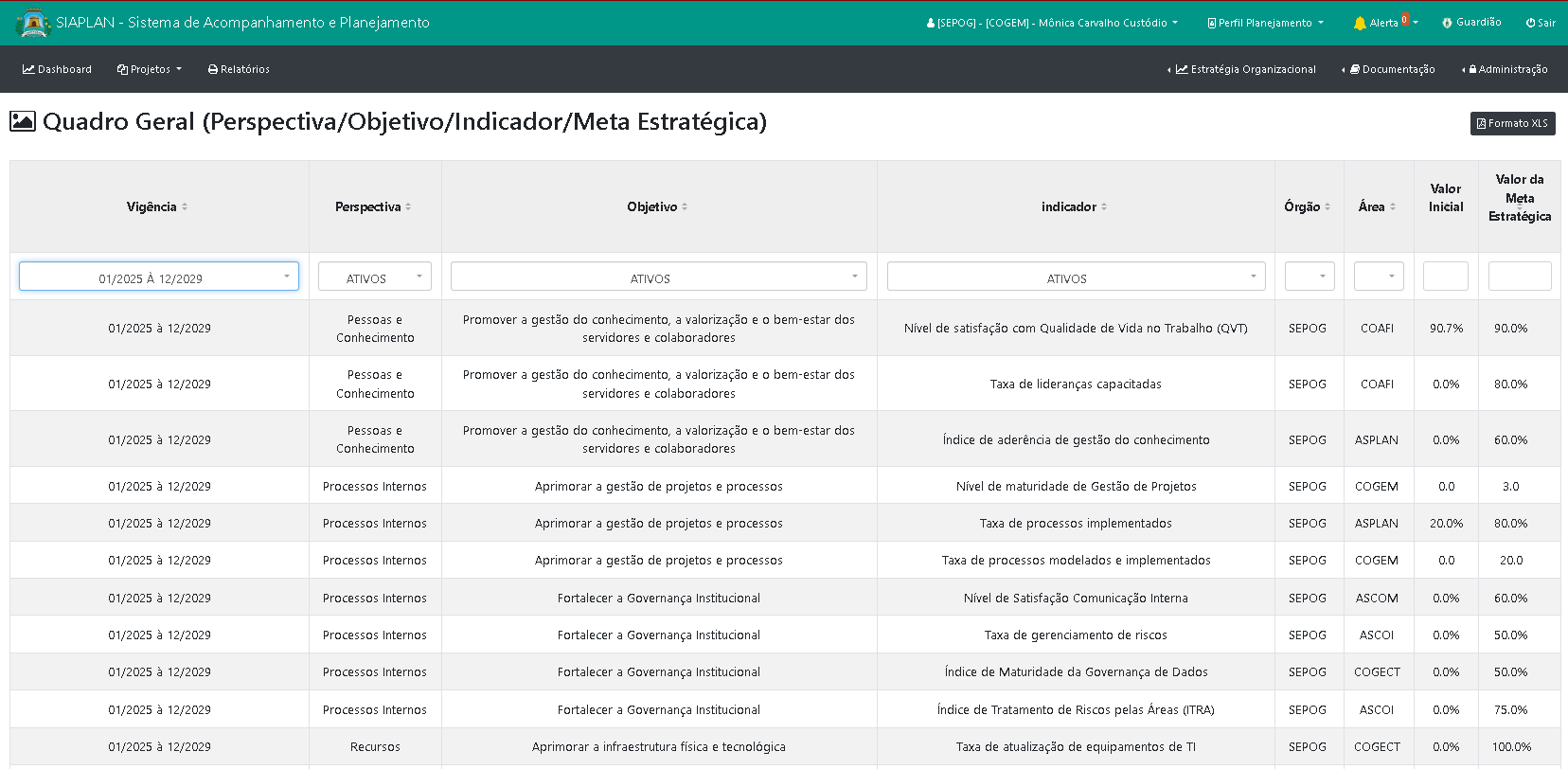
Task: Export table with Formato XLS button
Action: pyautogui.click(x=1512, y=123)
